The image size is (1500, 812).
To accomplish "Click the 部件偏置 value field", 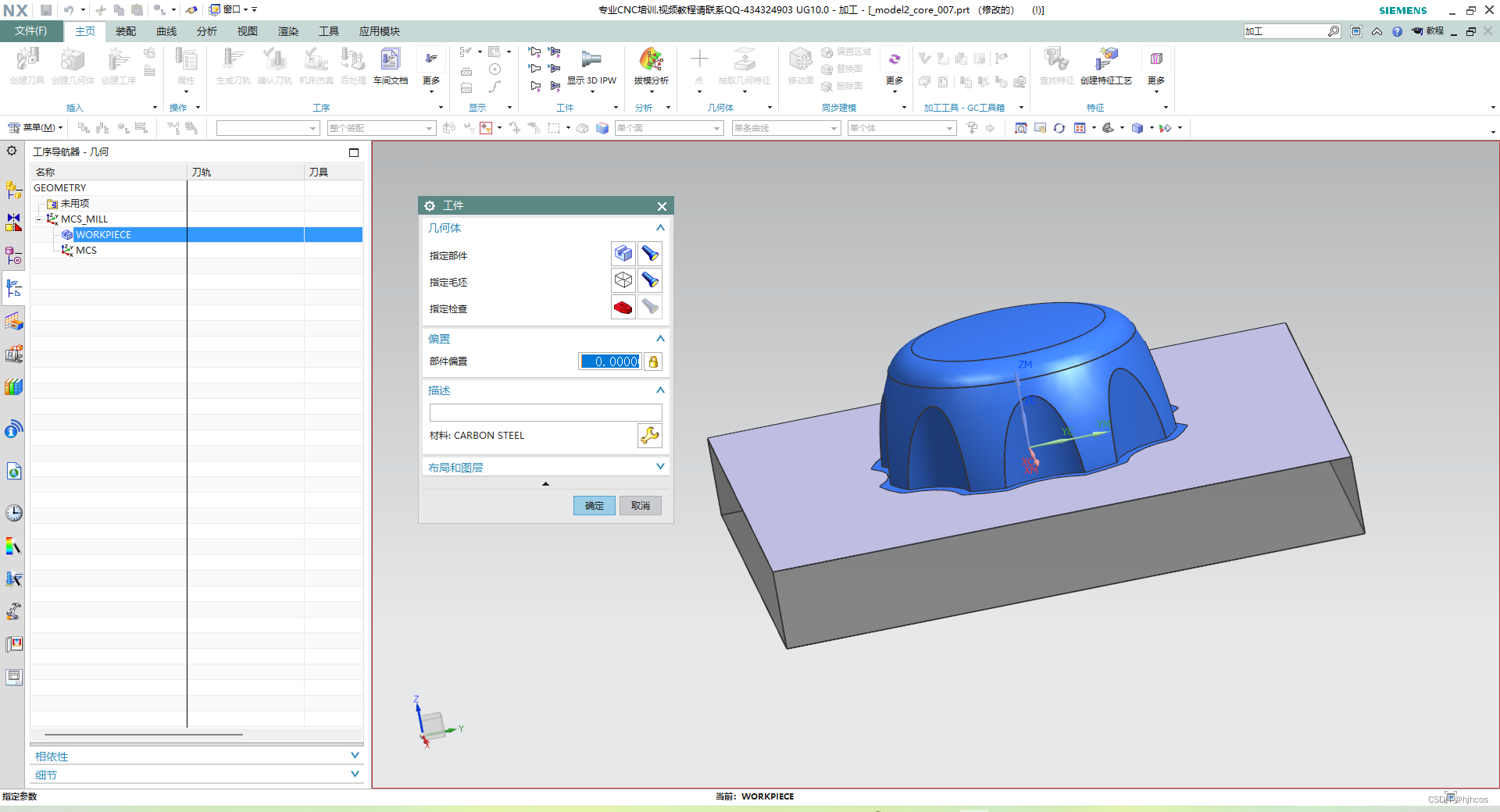I will [610, 361].
